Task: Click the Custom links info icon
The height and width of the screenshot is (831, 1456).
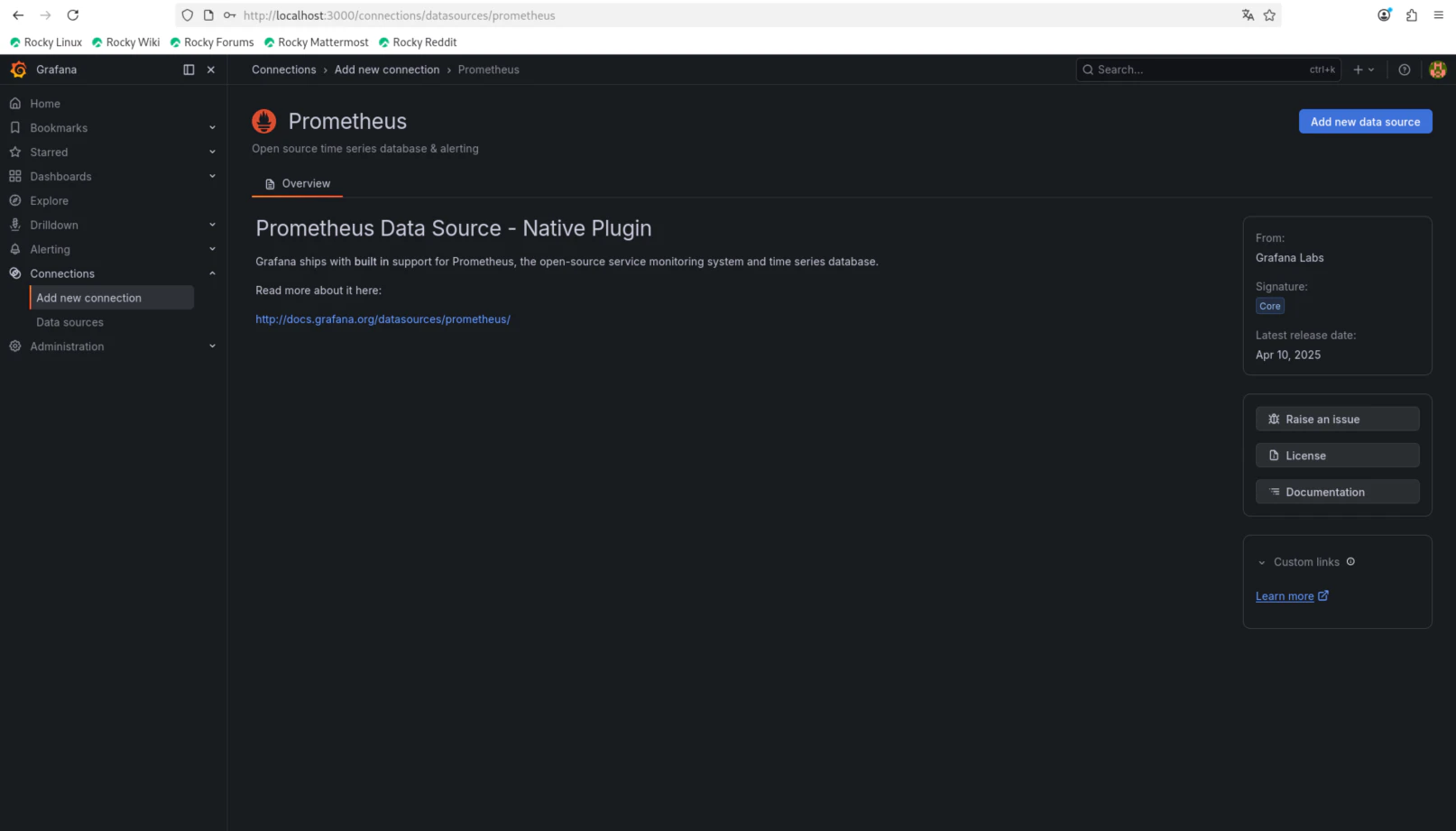Action: (1350, 561)
